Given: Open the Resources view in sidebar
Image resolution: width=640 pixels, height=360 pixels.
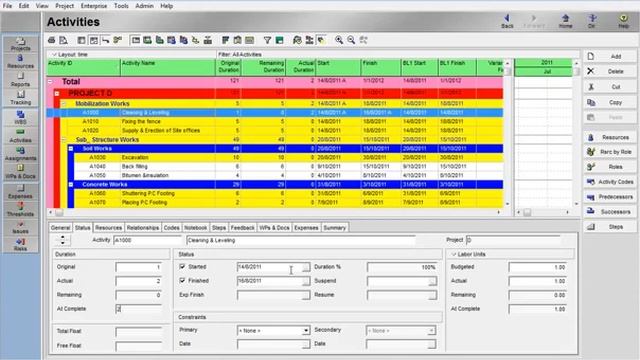Looking at the screenshot, I should (x=20, y=62).
